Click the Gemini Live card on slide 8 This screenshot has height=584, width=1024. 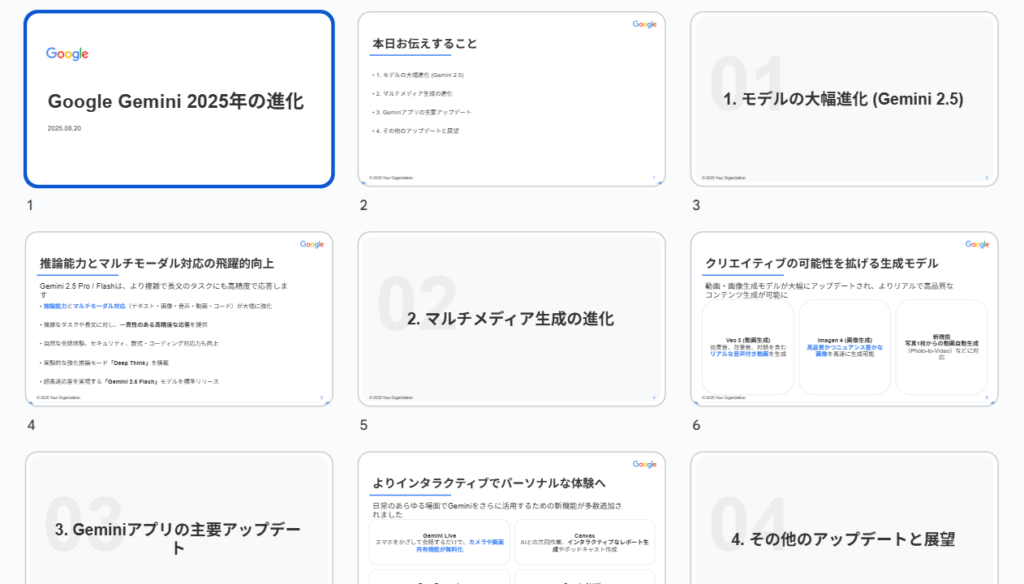(x=440, y=542)
